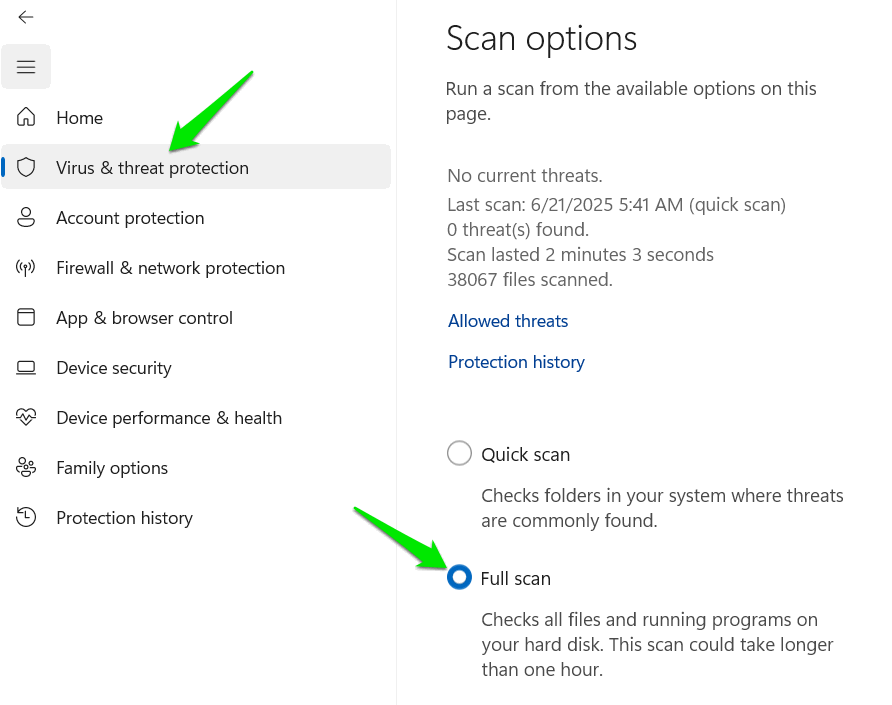Screen dimensions: 892x705
Task: Click the Home house icon
Action: (x=26, y=118)
